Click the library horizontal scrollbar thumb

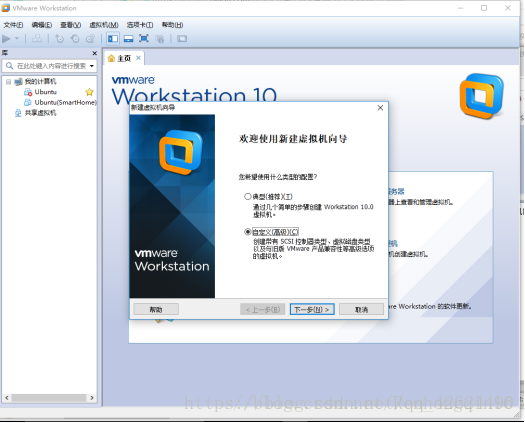coord(49,398)
